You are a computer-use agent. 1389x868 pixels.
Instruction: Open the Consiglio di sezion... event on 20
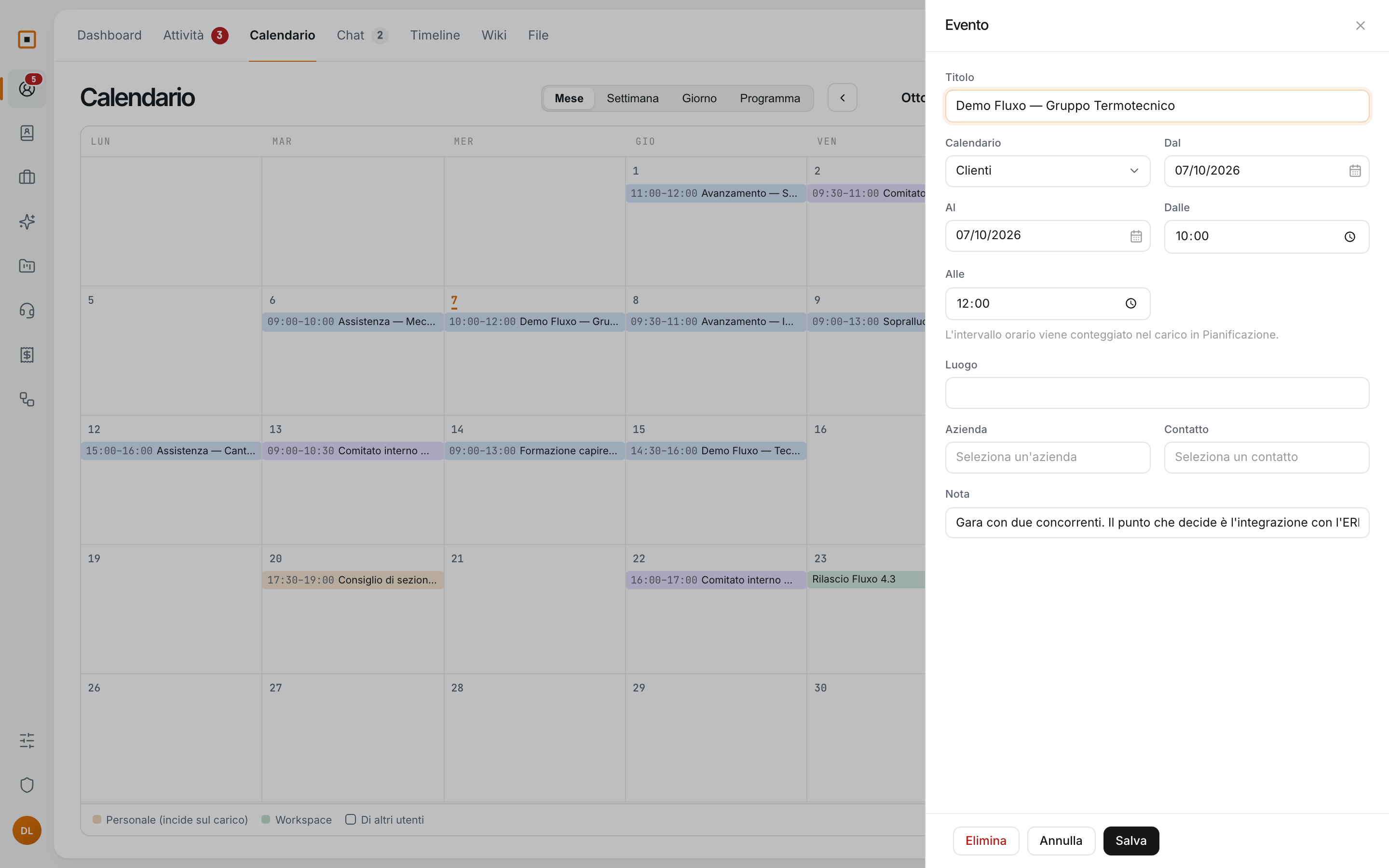click(353, 580)
